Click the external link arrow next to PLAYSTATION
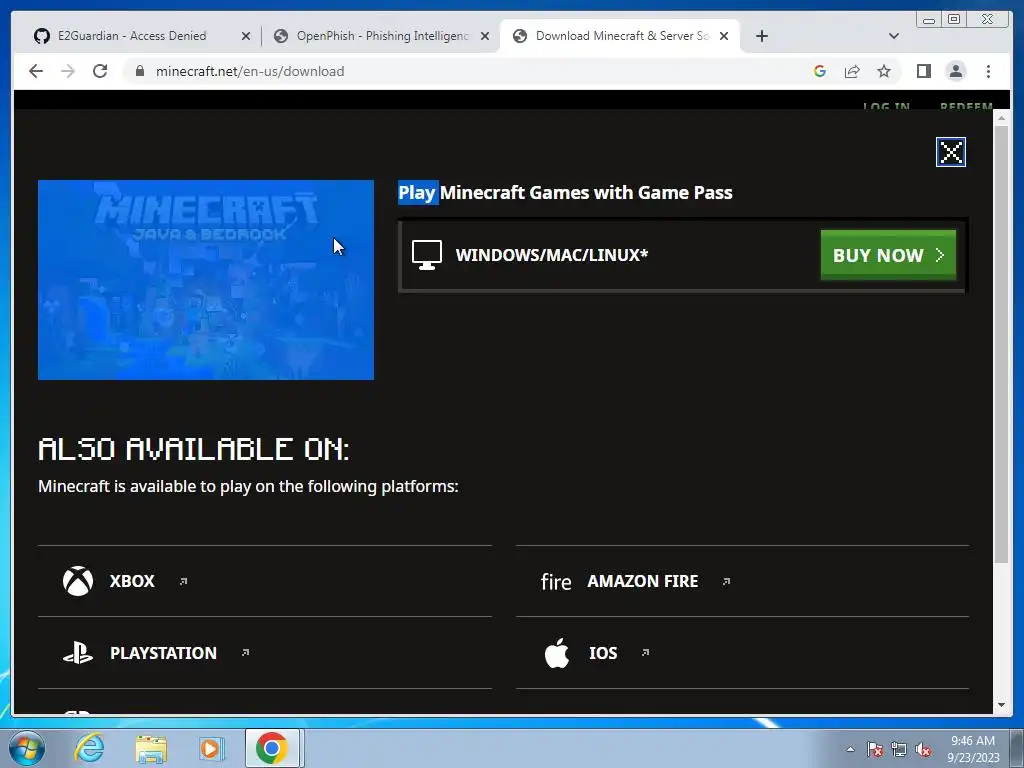1024x768 pixels. [x=246, y=652]
